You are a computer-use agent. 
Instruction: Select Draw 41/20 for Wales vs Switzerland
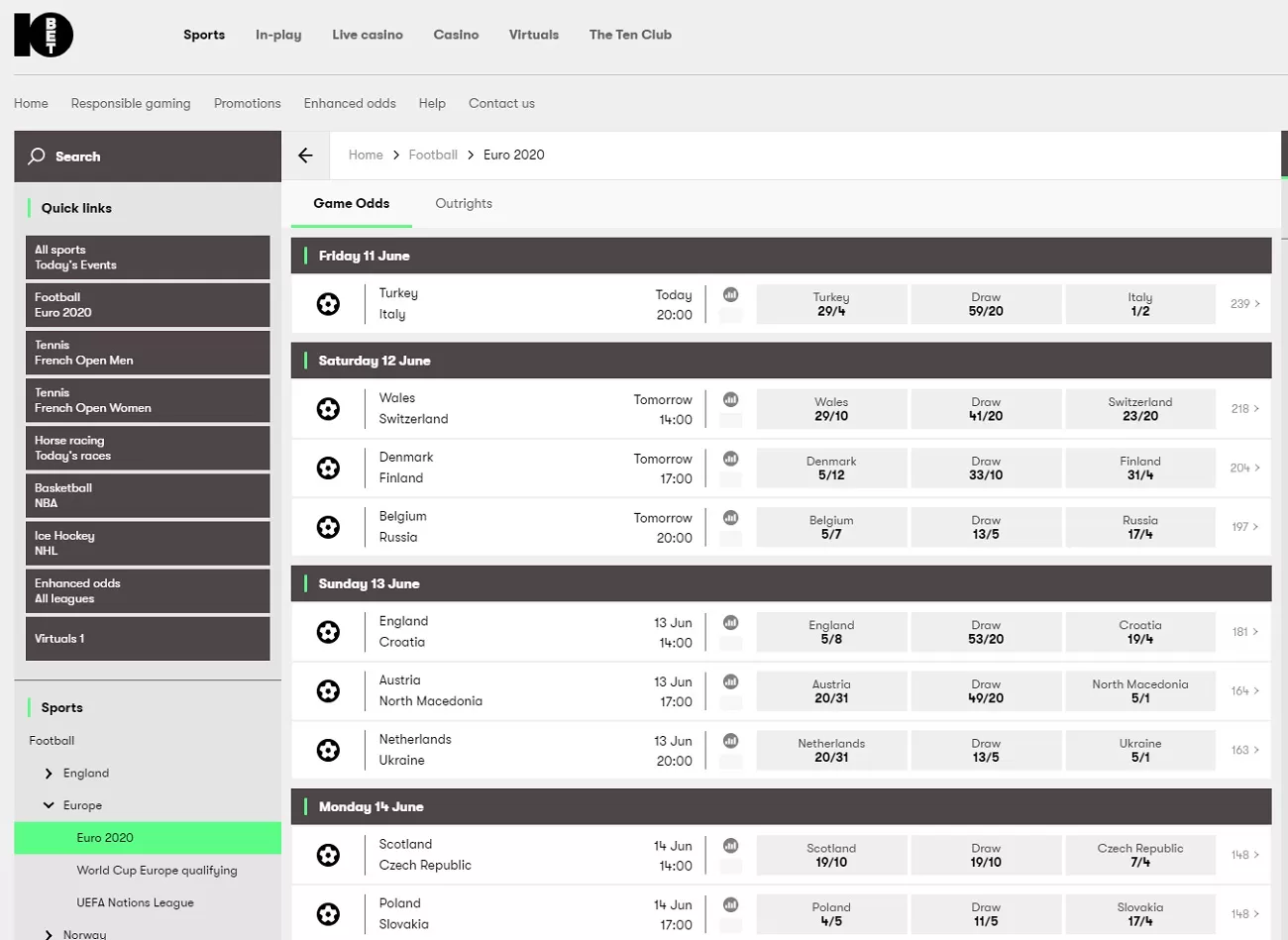[986, 409]
